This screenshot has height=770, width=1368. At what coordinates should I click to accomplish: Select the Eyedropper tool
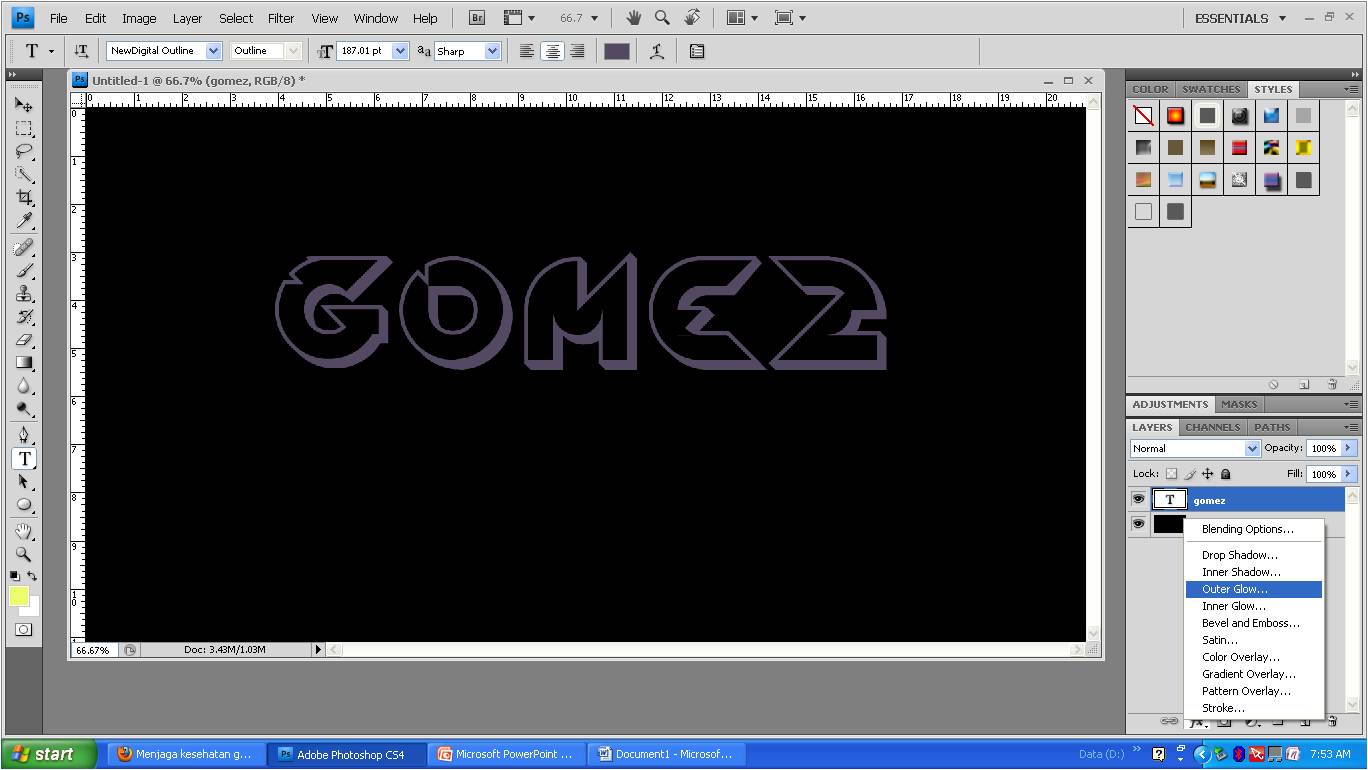24,221
